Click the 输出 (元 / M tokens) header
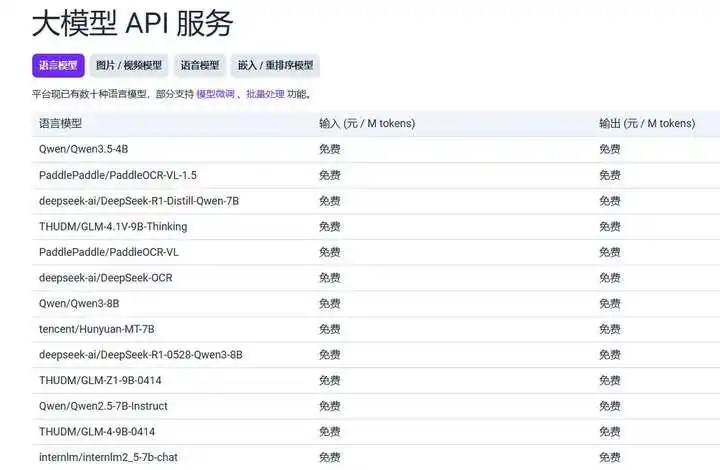The width and height of the screenshot is (720, 470). click(x=647, y=123)
